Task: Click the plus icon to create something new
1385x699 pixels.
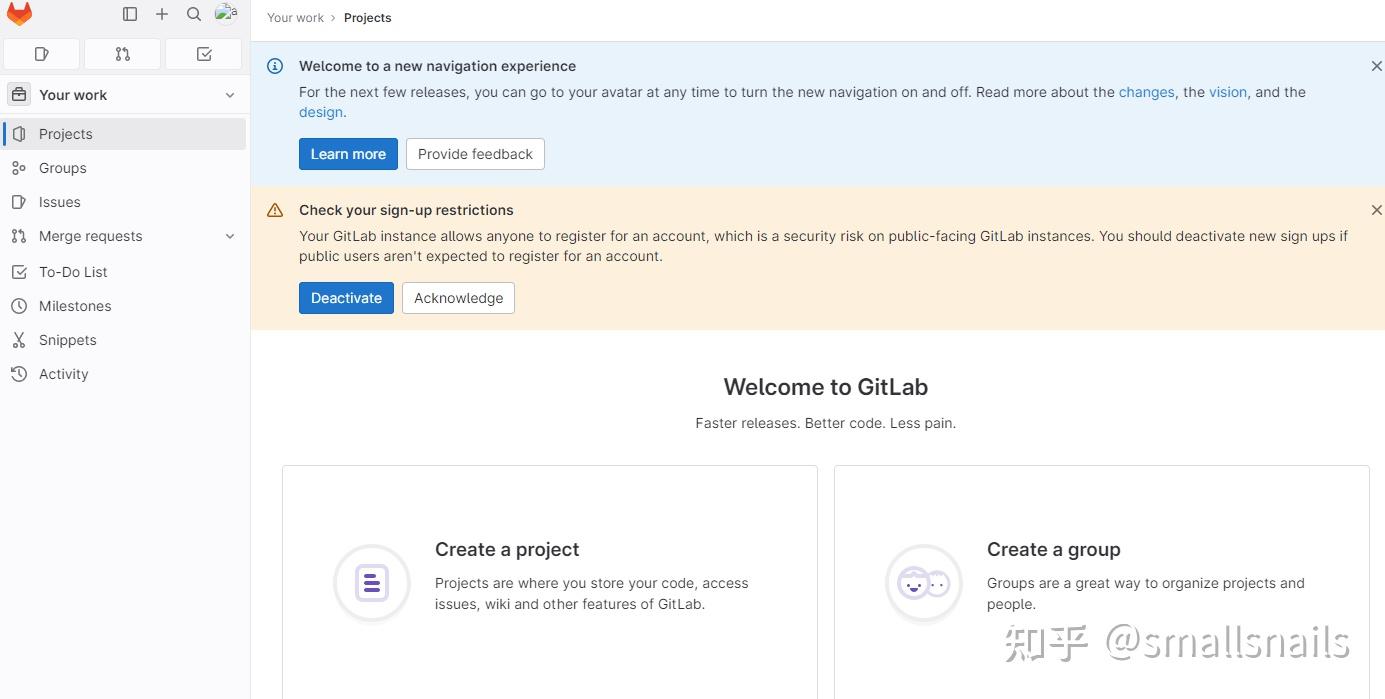Action: point(162,14)
